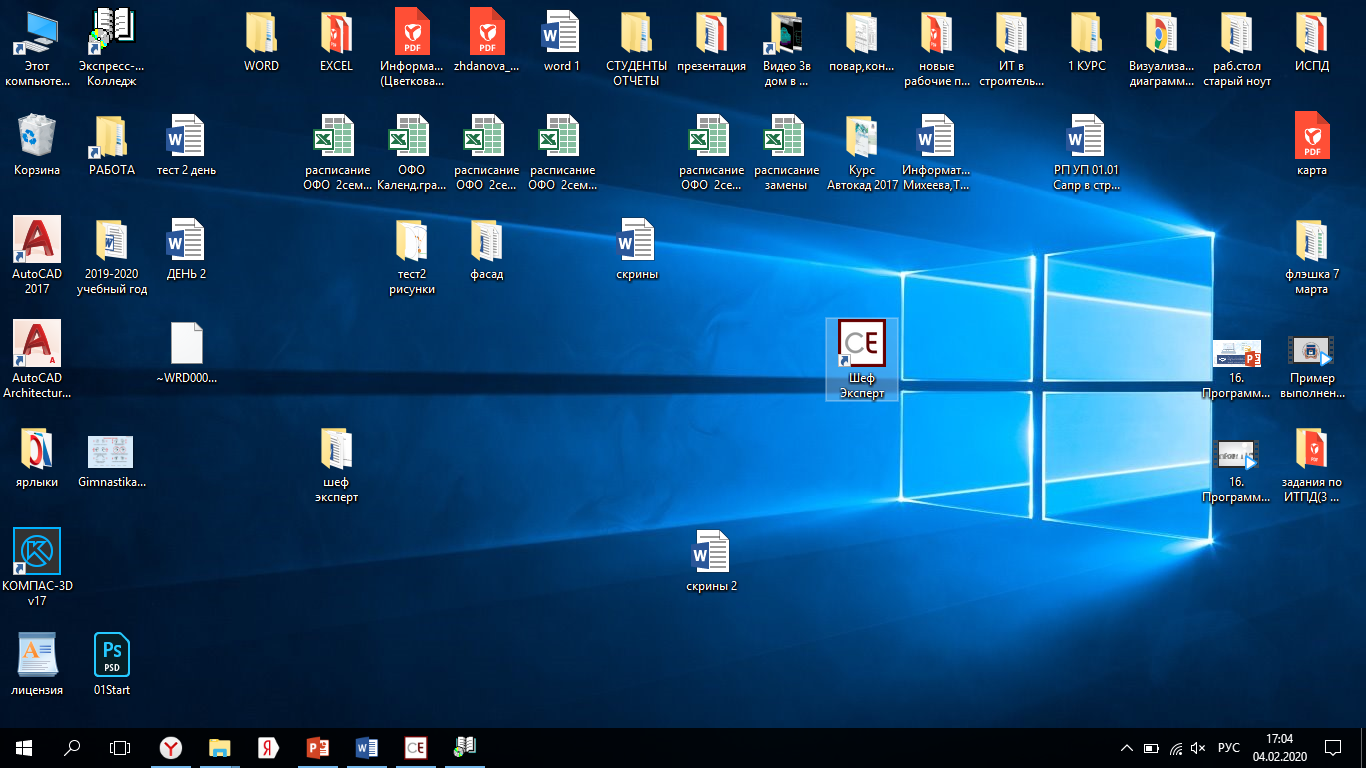Select the скрины Word document

point(637,250)
